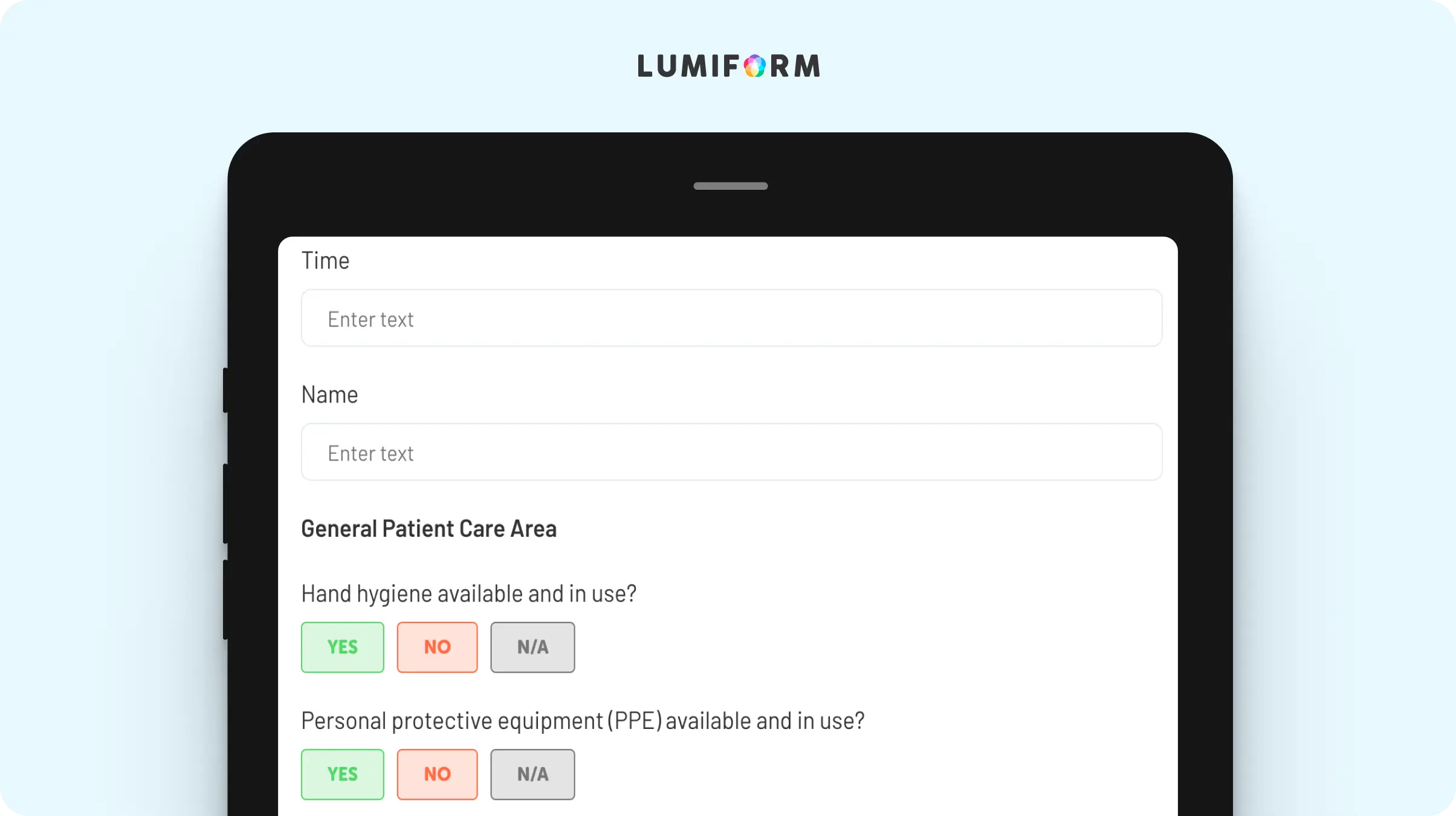Select NO for PPE available question
Image resolution: width=1456 pixels, height=816 pixels.
[x=437, y=774]
